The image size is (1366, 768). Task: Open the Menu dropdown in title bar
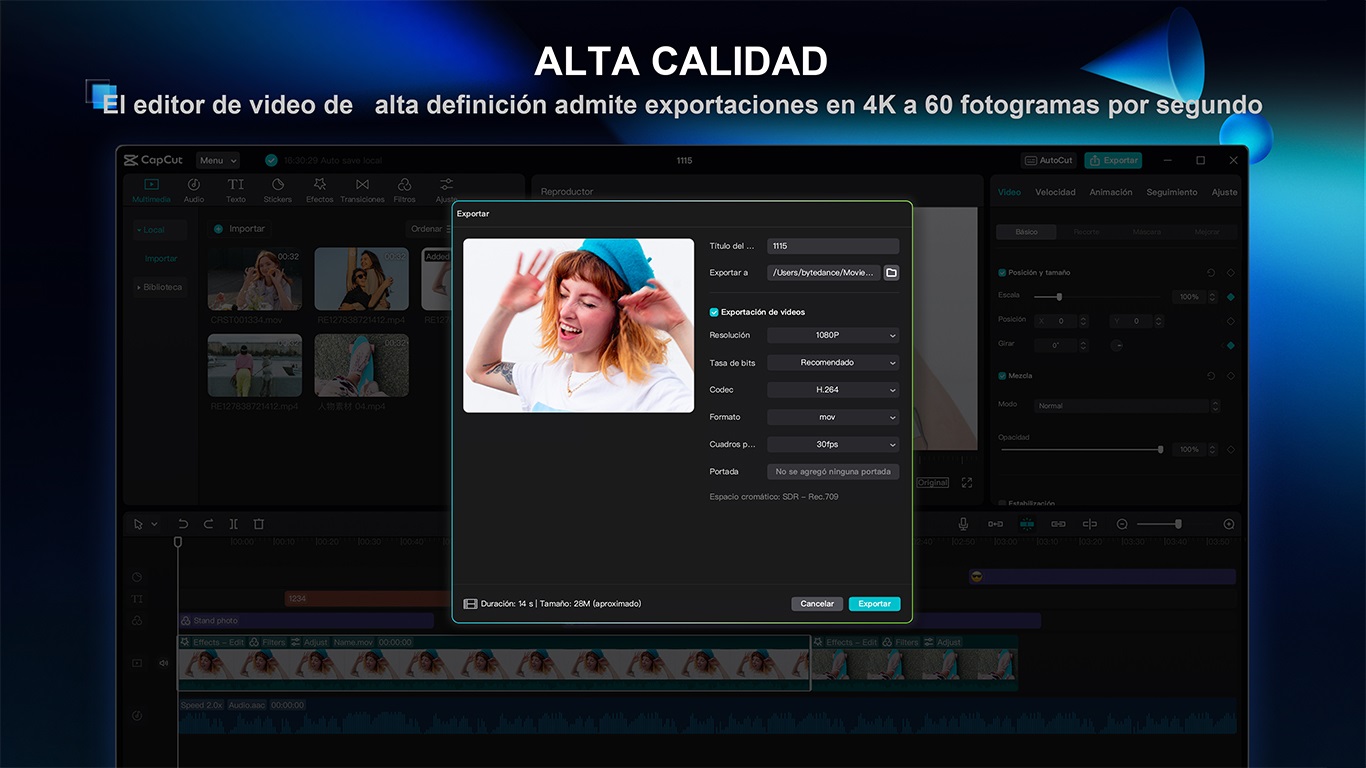point(217,160)
